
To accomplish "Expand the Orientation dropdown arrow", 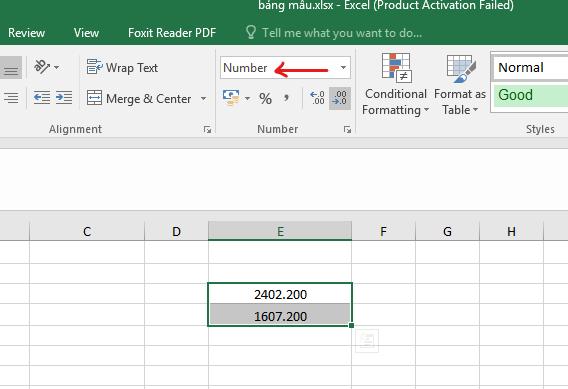I will 57,67.
